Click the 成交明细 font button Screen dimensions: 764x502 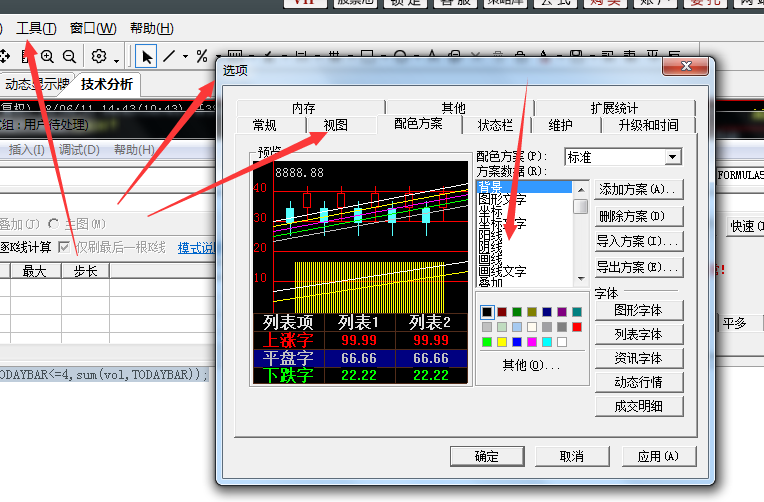639,405
